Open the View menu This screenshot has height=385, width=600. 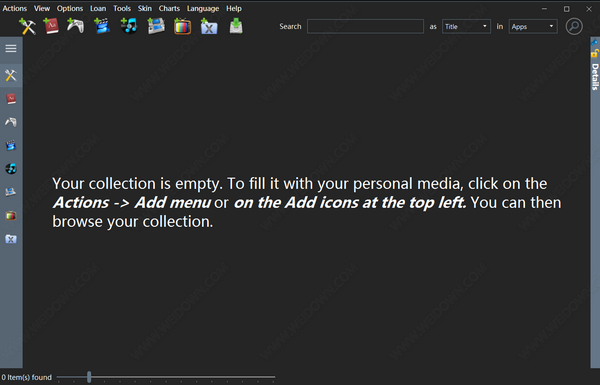(x=42, y=8)
